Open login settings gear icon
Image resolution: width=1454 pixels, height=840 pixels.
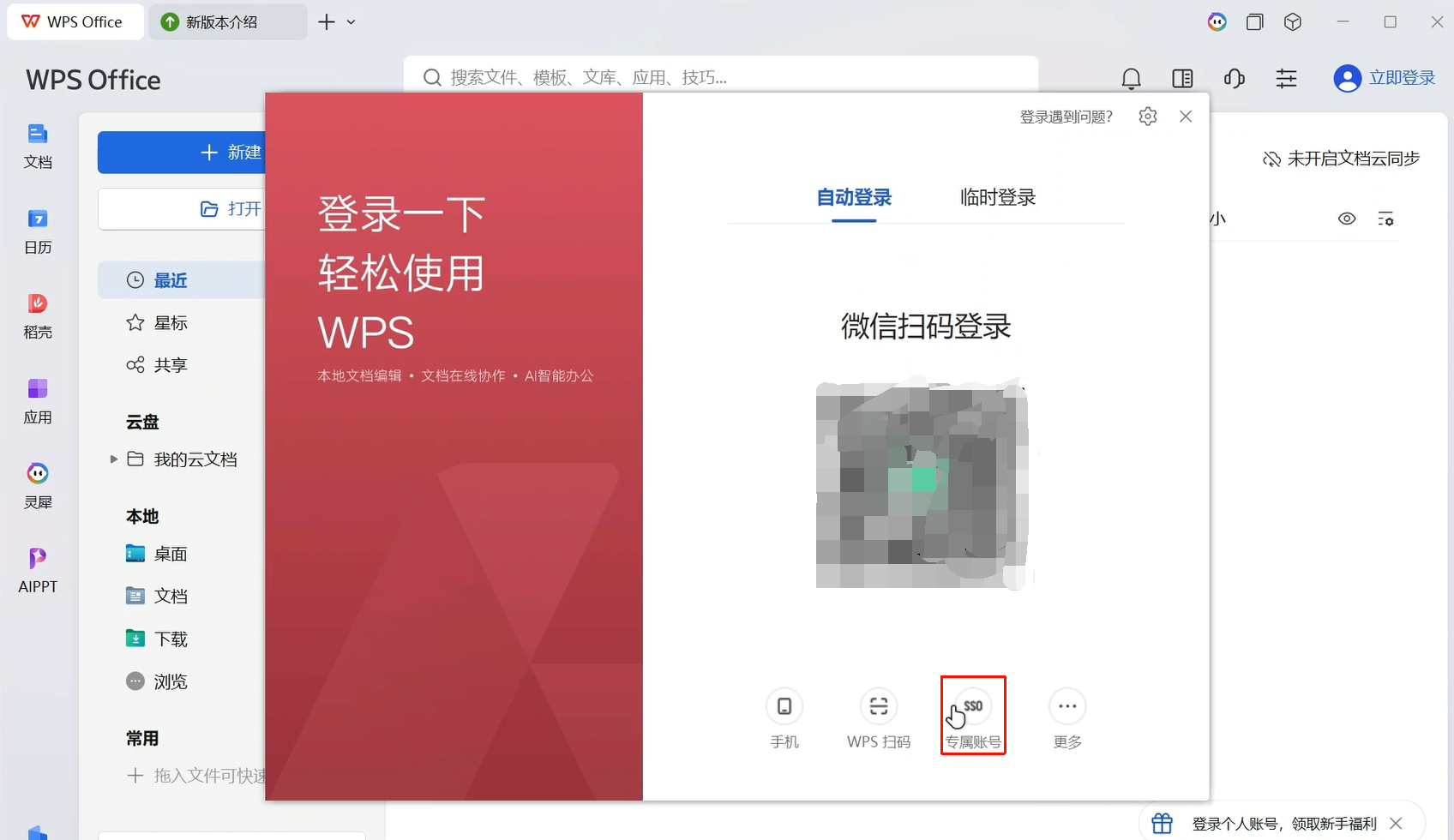click(1148, 116)
